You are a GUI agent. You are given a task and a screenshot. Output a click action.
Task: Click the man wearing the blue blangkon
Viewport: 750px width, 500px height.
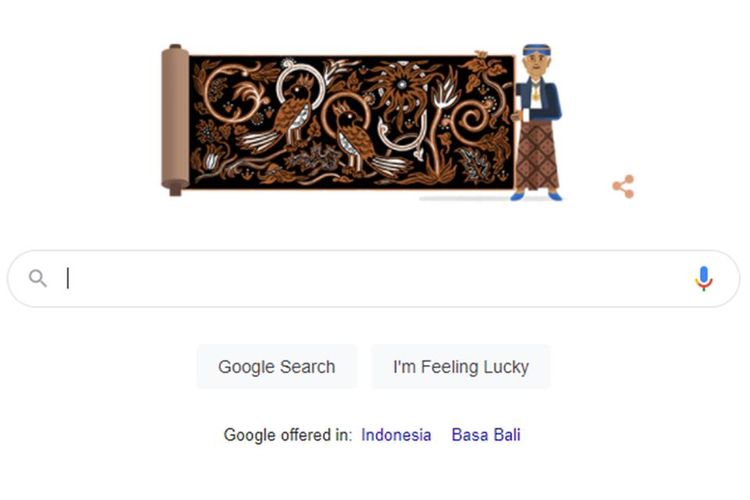coord(537,122)
